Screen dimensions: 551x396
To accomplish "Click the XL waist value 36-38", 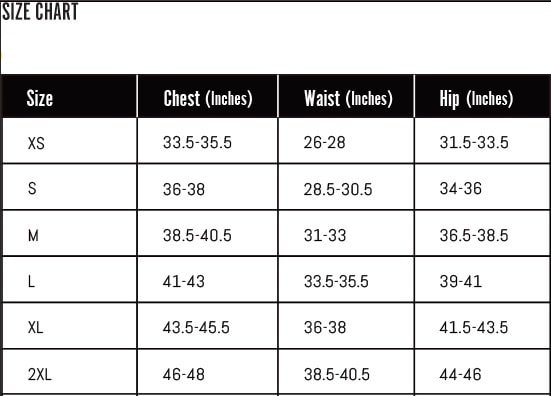I will pos(325,327).
